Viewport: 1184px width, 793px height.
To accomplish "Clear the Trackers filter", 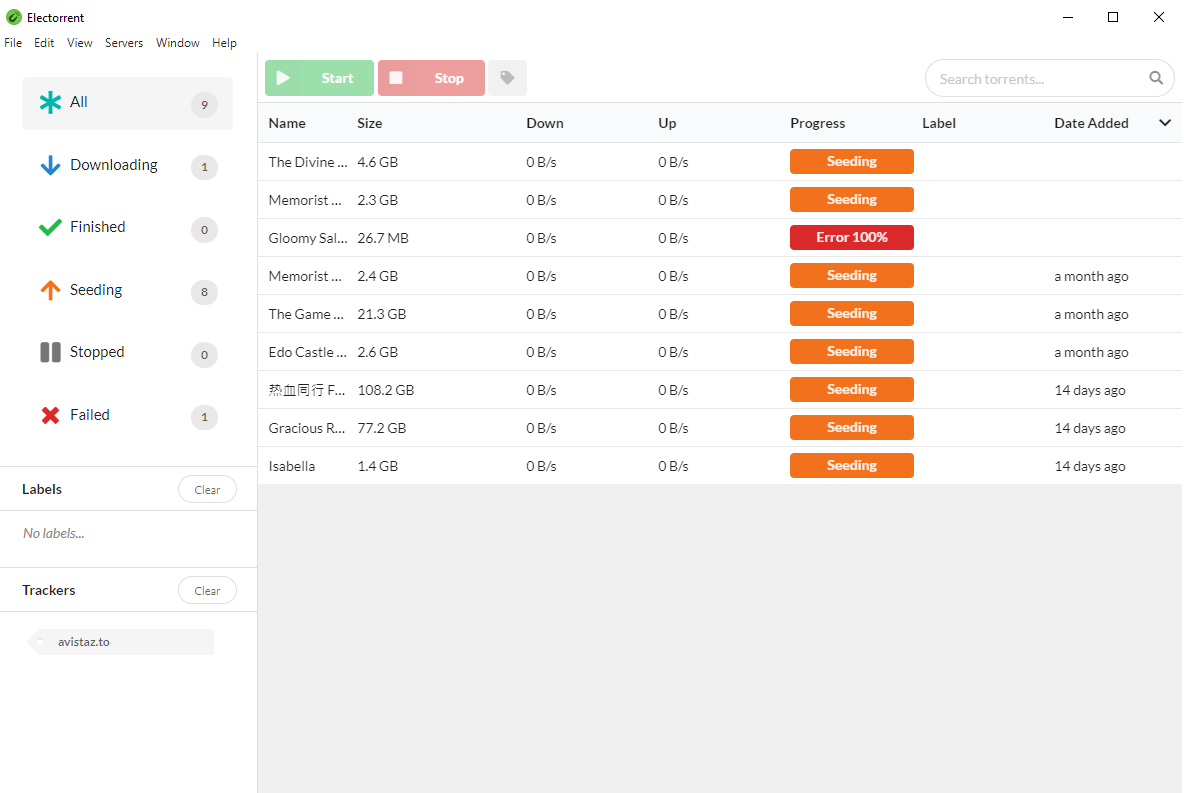I will pos(207,591).
